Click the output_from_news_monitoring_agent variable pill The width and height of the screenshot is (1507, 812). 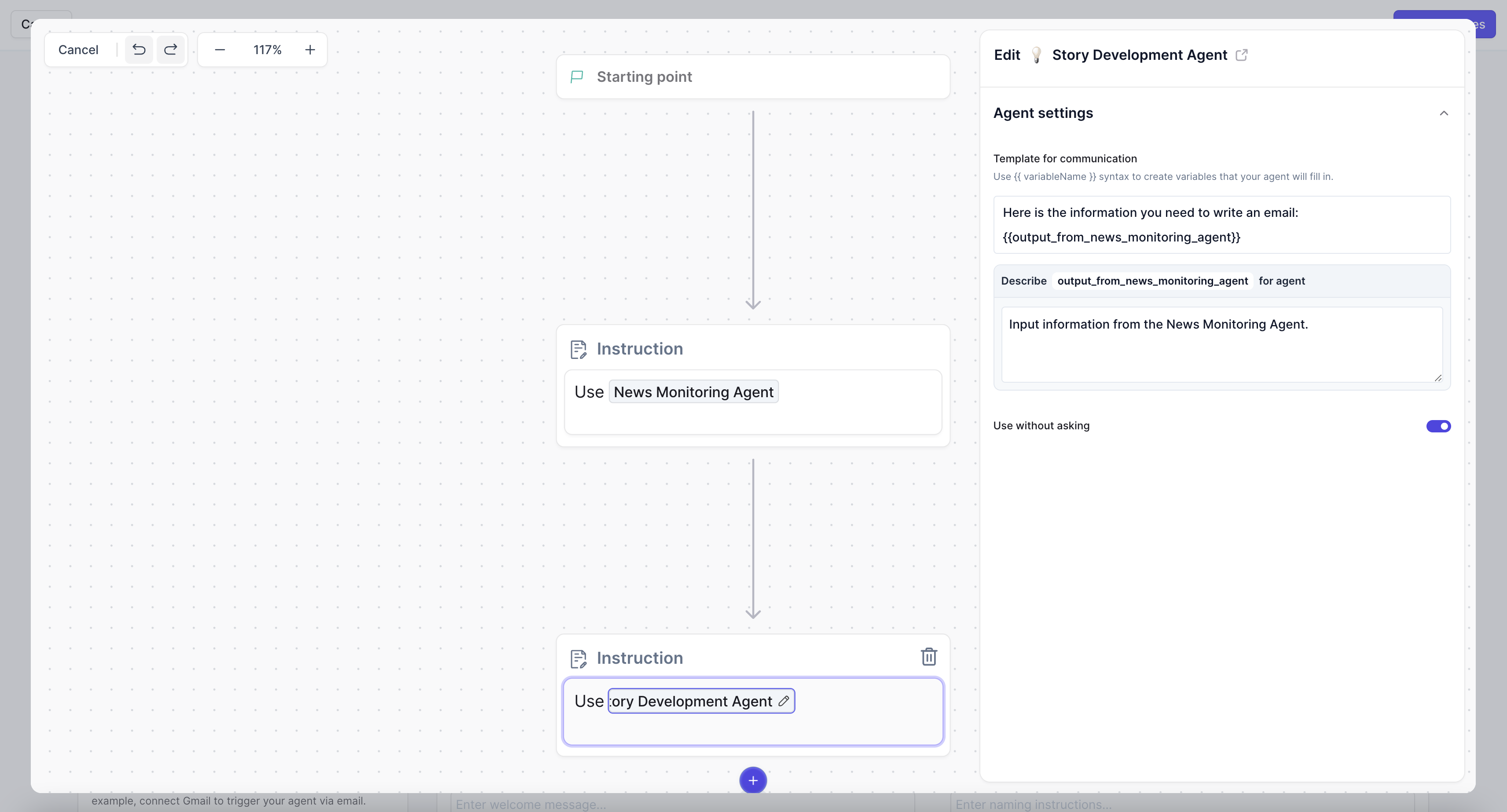pos(1152,281)
